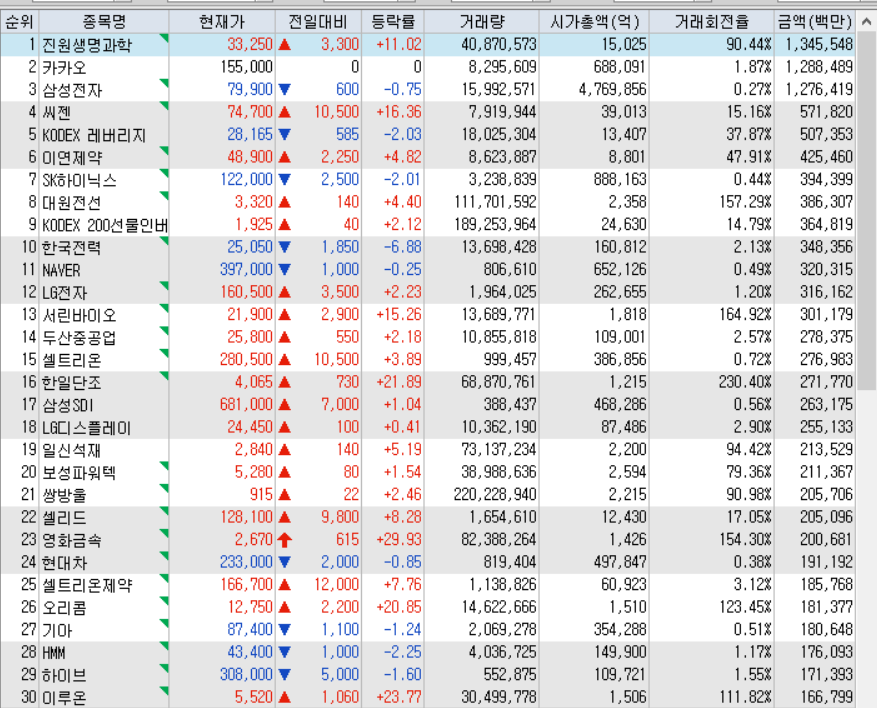877x708 pixels.
Task: Click 진원생명과학 green corner marker
Action: click(x=164, y=38)
